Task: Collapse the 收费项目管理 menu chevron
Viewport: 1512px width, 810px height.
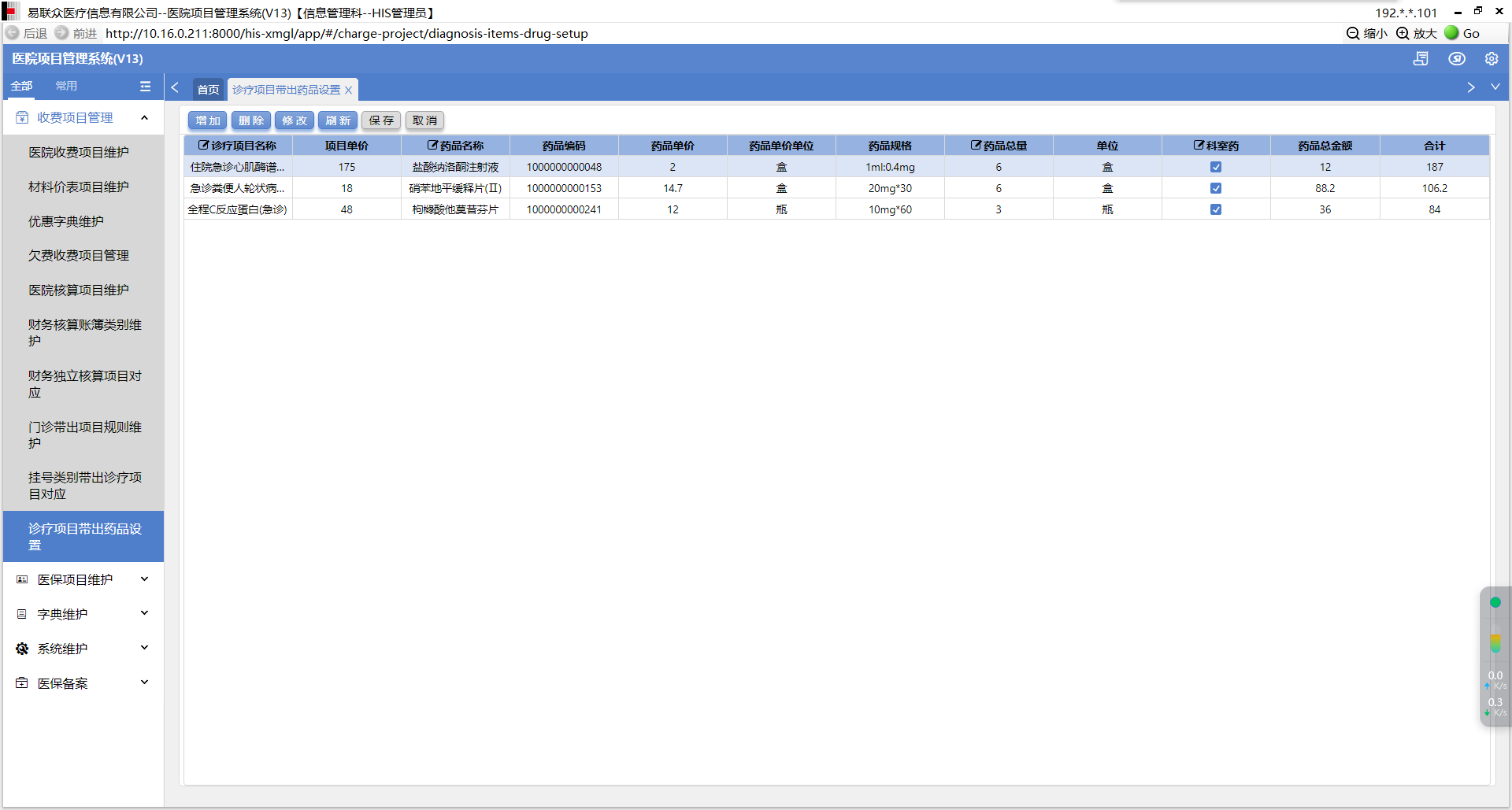Action: click(144, 118)
